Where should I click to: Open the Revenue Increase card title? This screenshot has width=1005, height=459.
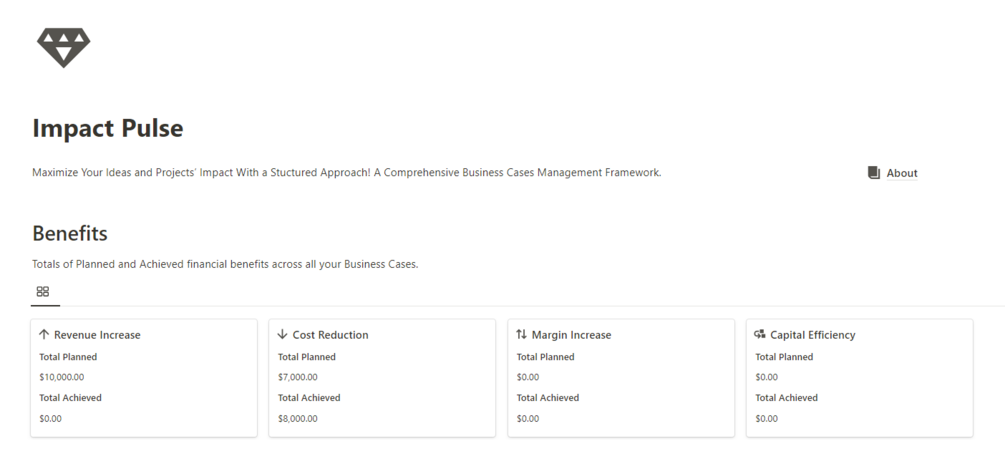pyautogui.click(x=97, y=335)
